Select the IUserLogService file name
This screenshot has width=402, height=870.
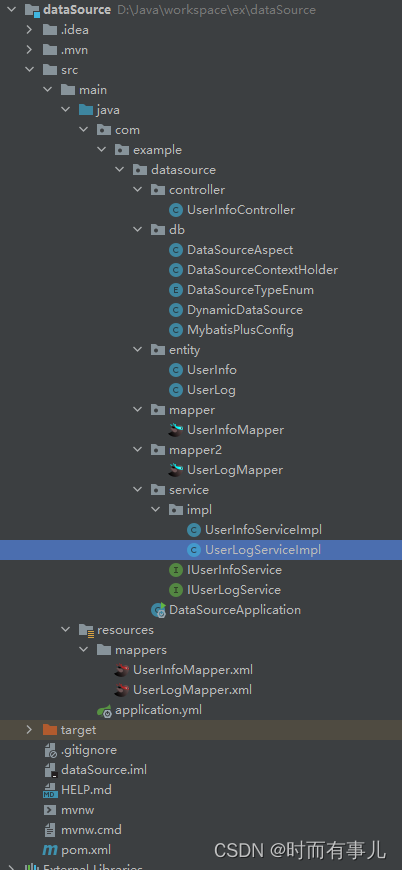pyautogui.click(x=234, y=590)
